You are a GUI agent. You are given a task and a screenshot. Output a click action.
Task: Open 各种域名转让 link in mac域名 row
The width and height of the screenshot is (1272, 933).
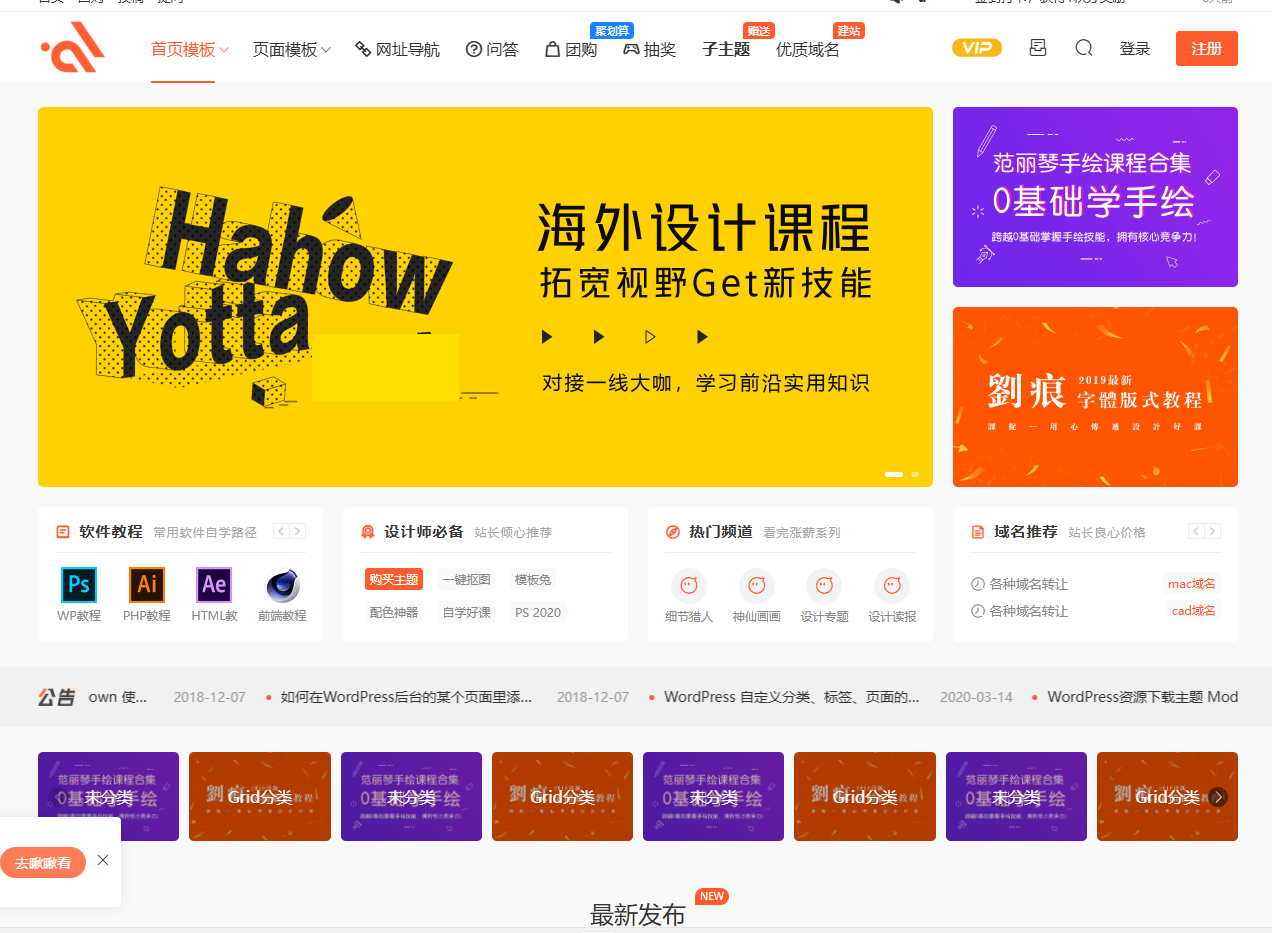[x=1028, y=584]
